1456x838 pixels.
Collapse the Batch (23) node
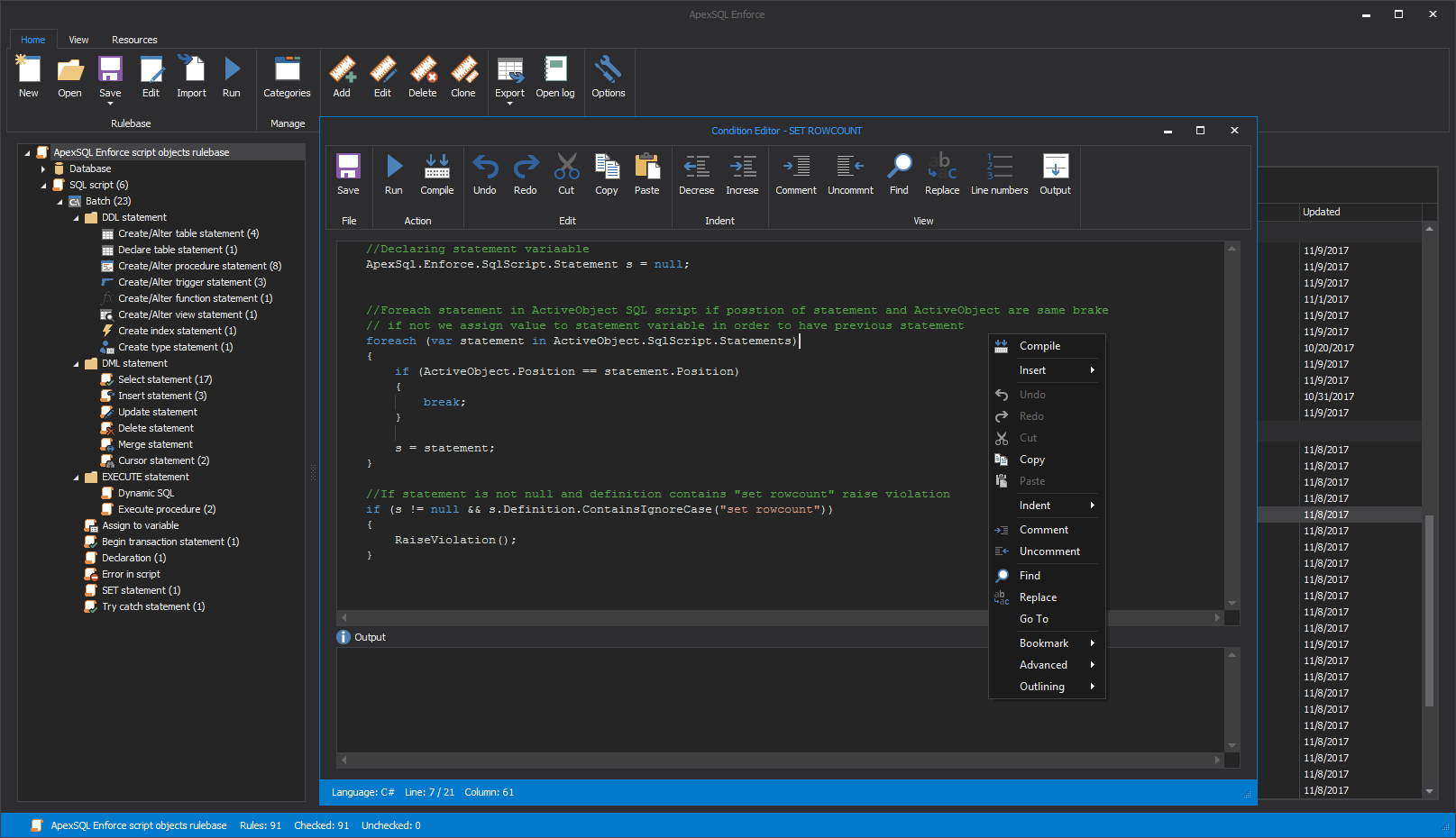coord(60,202)
